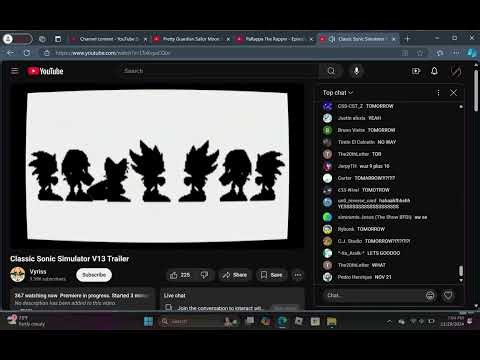Click the magnifier search button on YouTube
480x360 pixels.
pyautogui.click(x=331, y=71)
